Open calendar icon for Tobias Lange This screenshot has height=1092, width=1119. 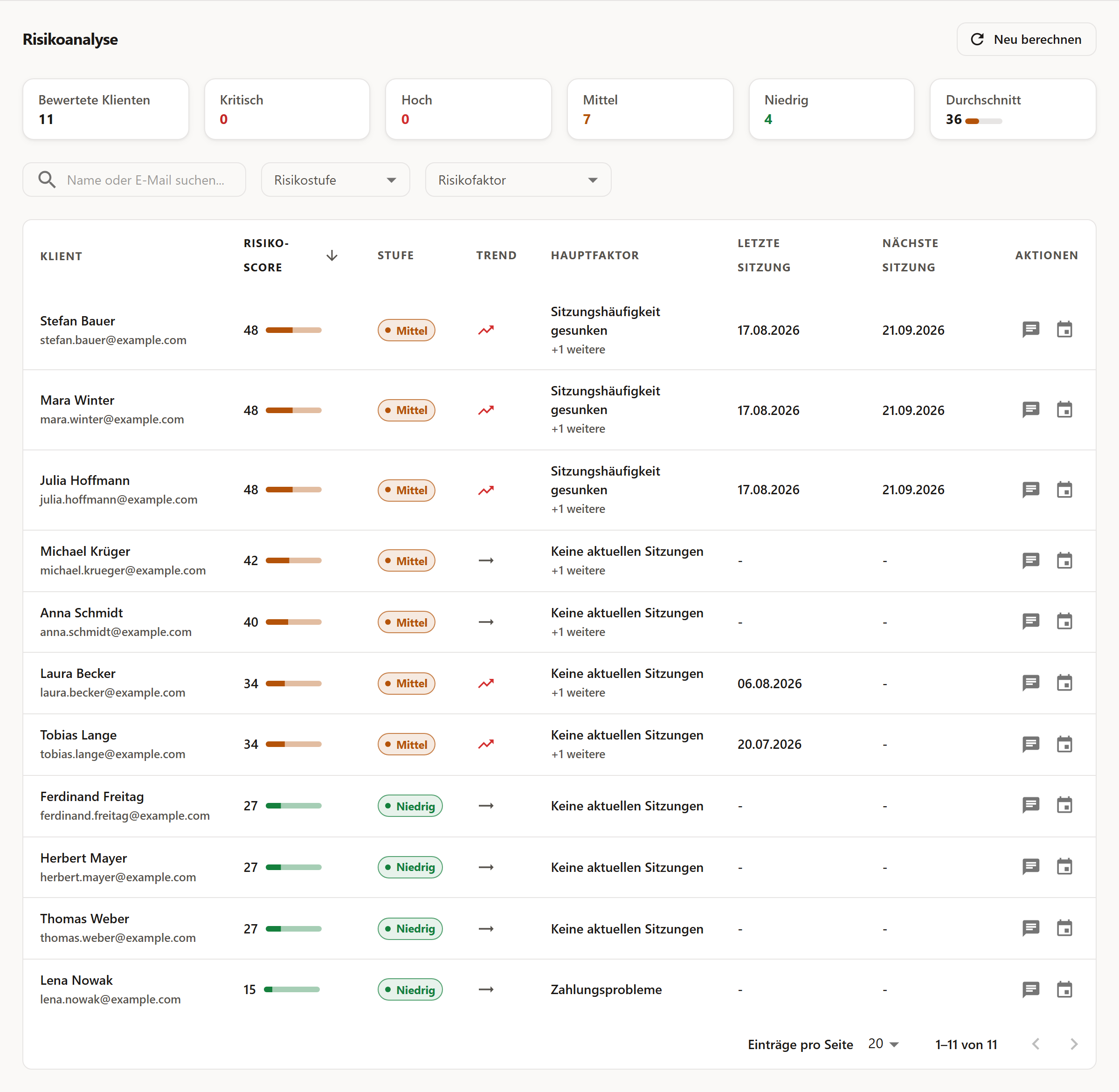click(1064, 745)
